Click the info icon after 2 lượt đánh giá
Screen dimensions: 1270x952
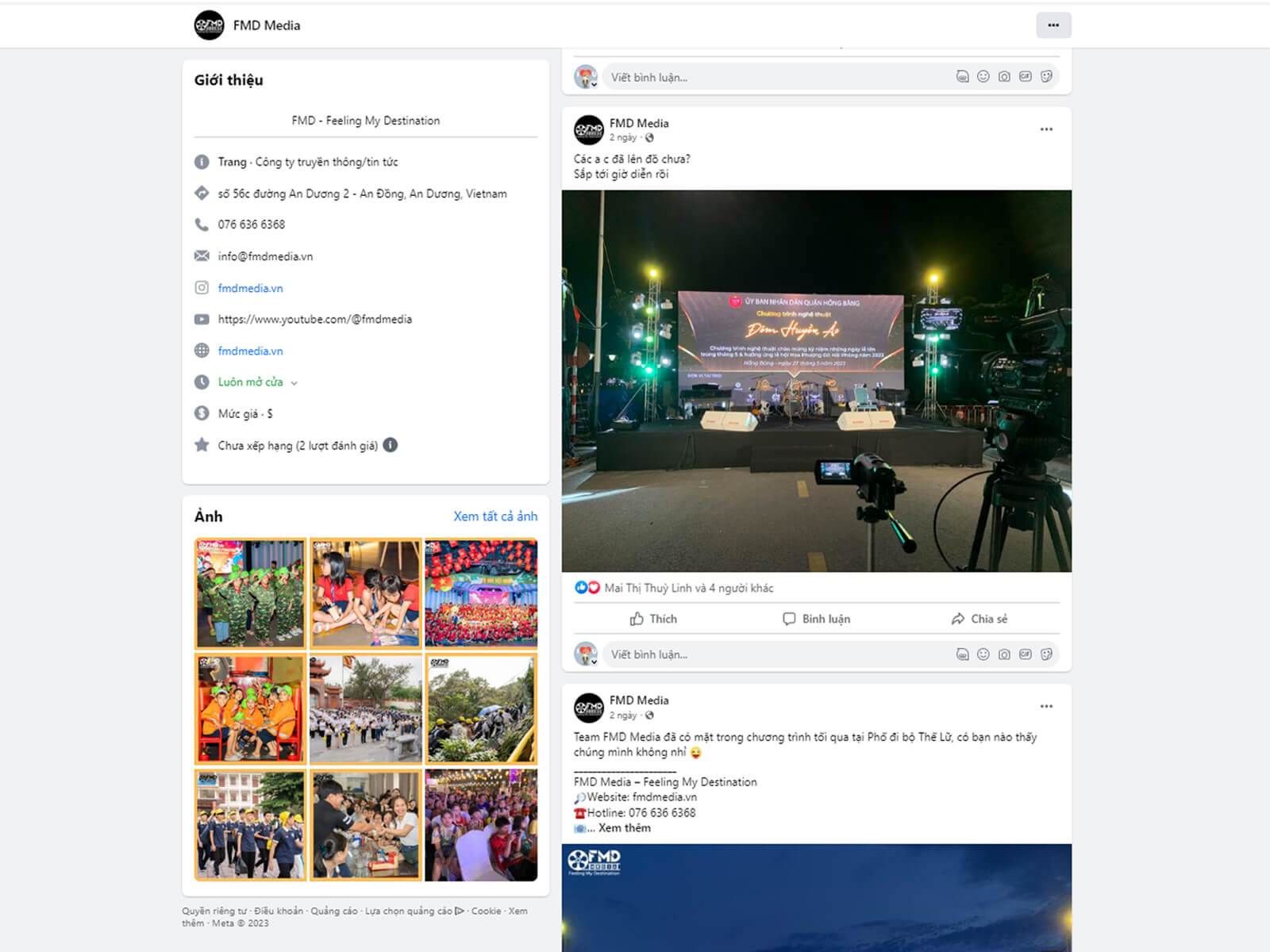(x=391, y=445)
